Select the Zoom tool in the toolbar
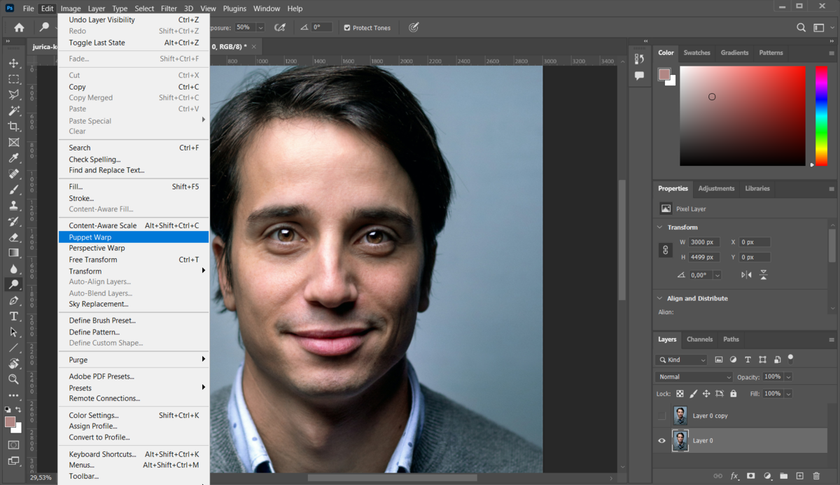This screenshot has height=485, width=840. (14, 379)
